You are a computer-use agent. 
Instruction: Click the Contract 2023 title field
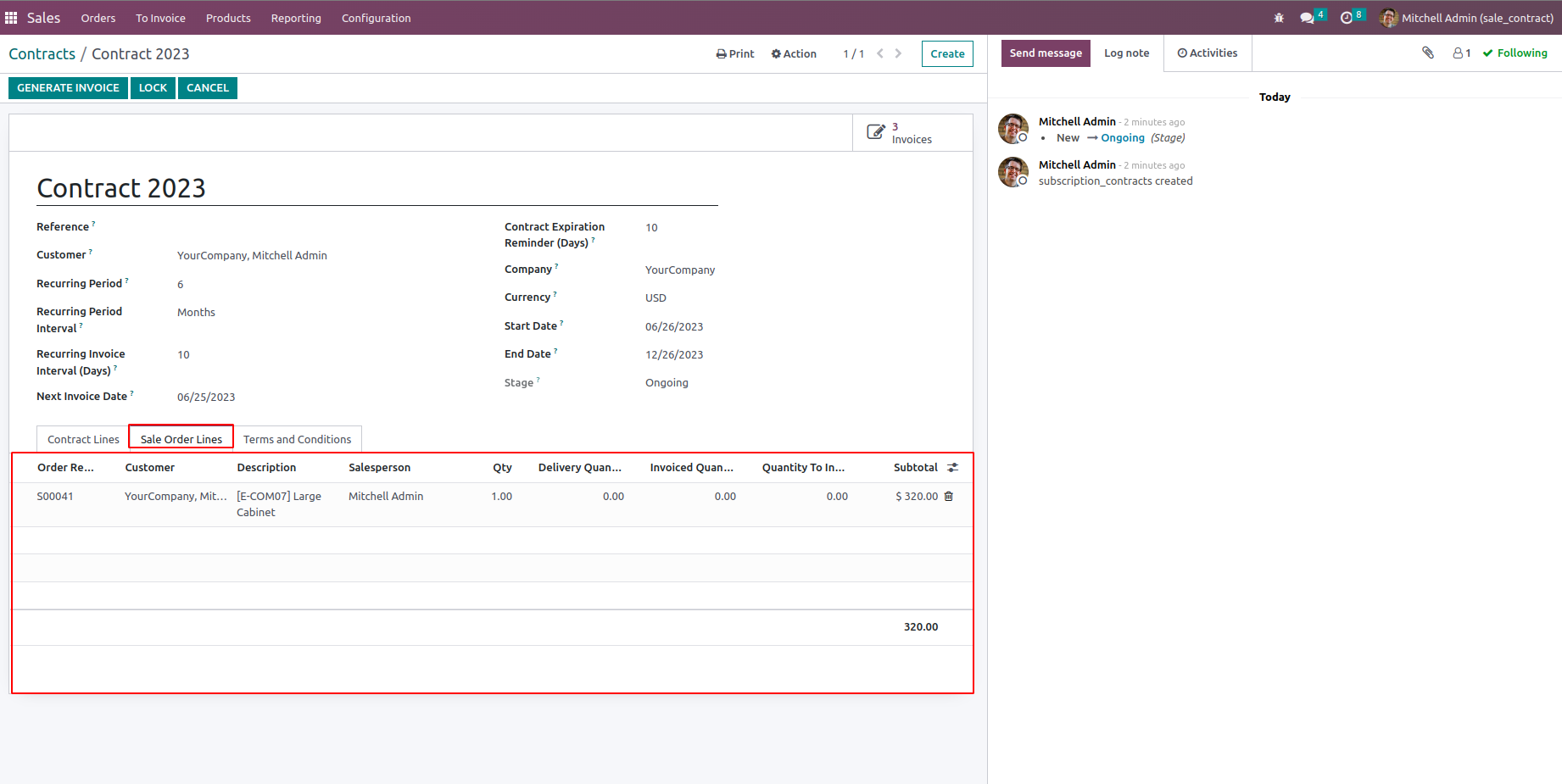coord(377,188)
